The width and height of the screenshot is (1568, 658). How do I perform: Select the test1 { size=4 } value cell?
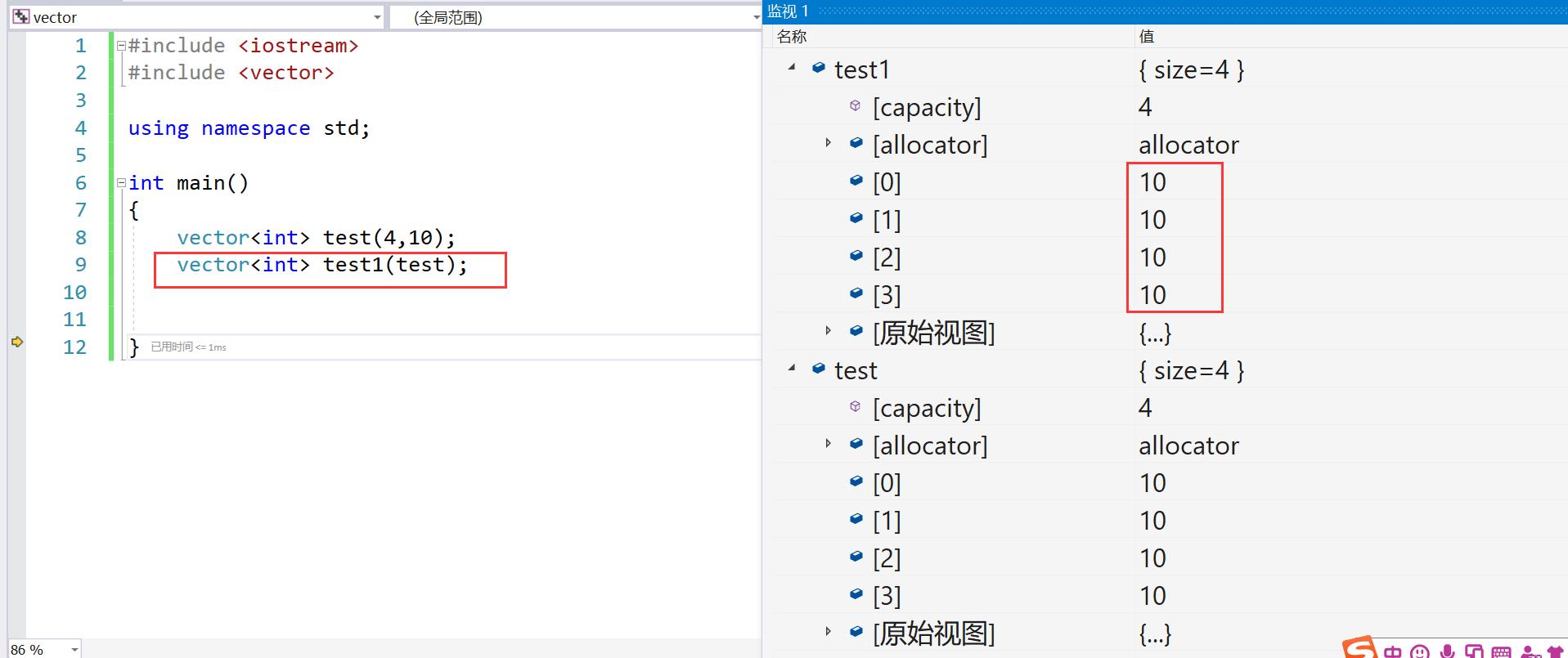(1191, 70)
